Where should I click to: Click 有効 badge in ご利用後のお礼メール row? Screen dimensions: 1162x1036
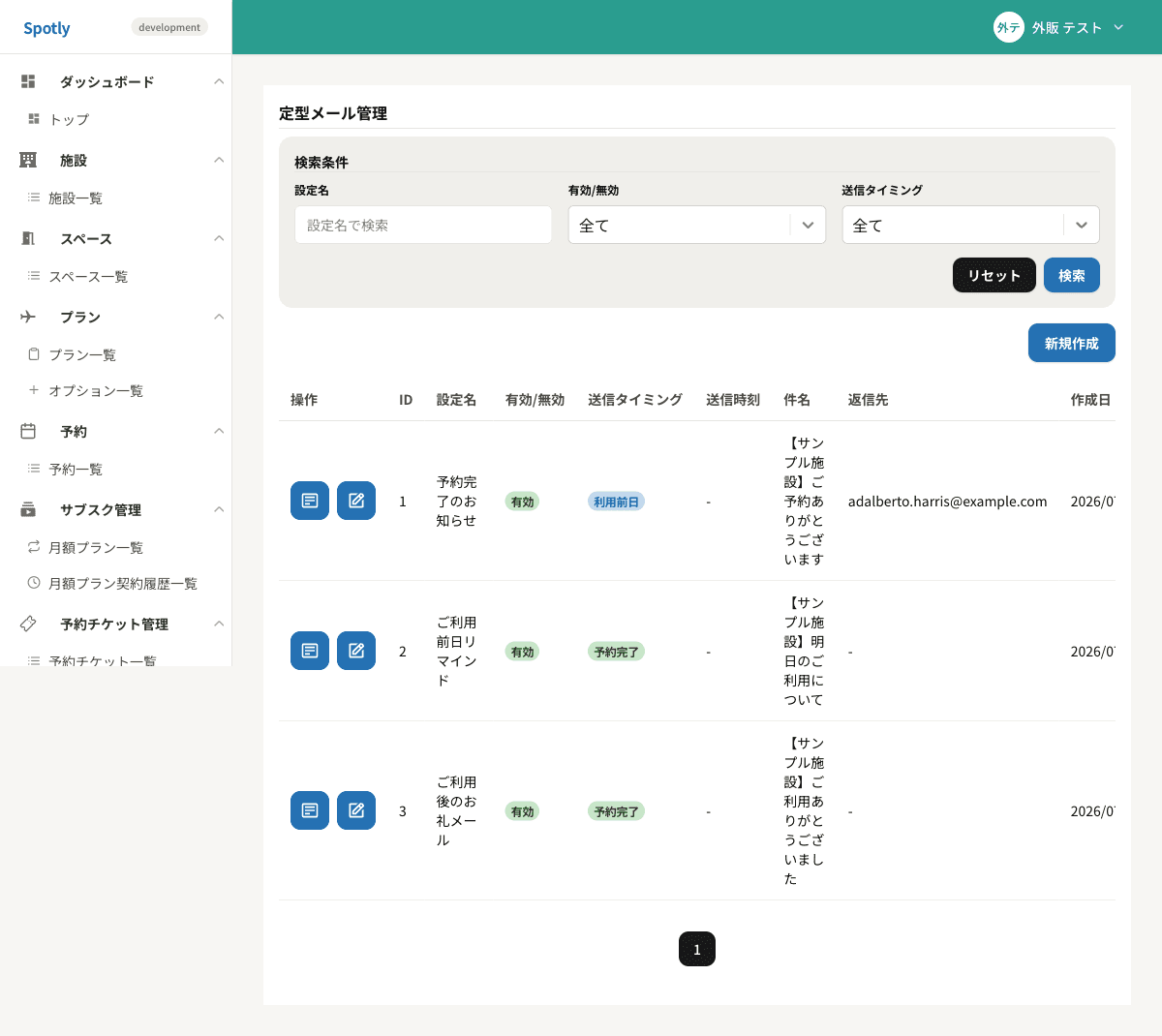[x=522, y=811]
